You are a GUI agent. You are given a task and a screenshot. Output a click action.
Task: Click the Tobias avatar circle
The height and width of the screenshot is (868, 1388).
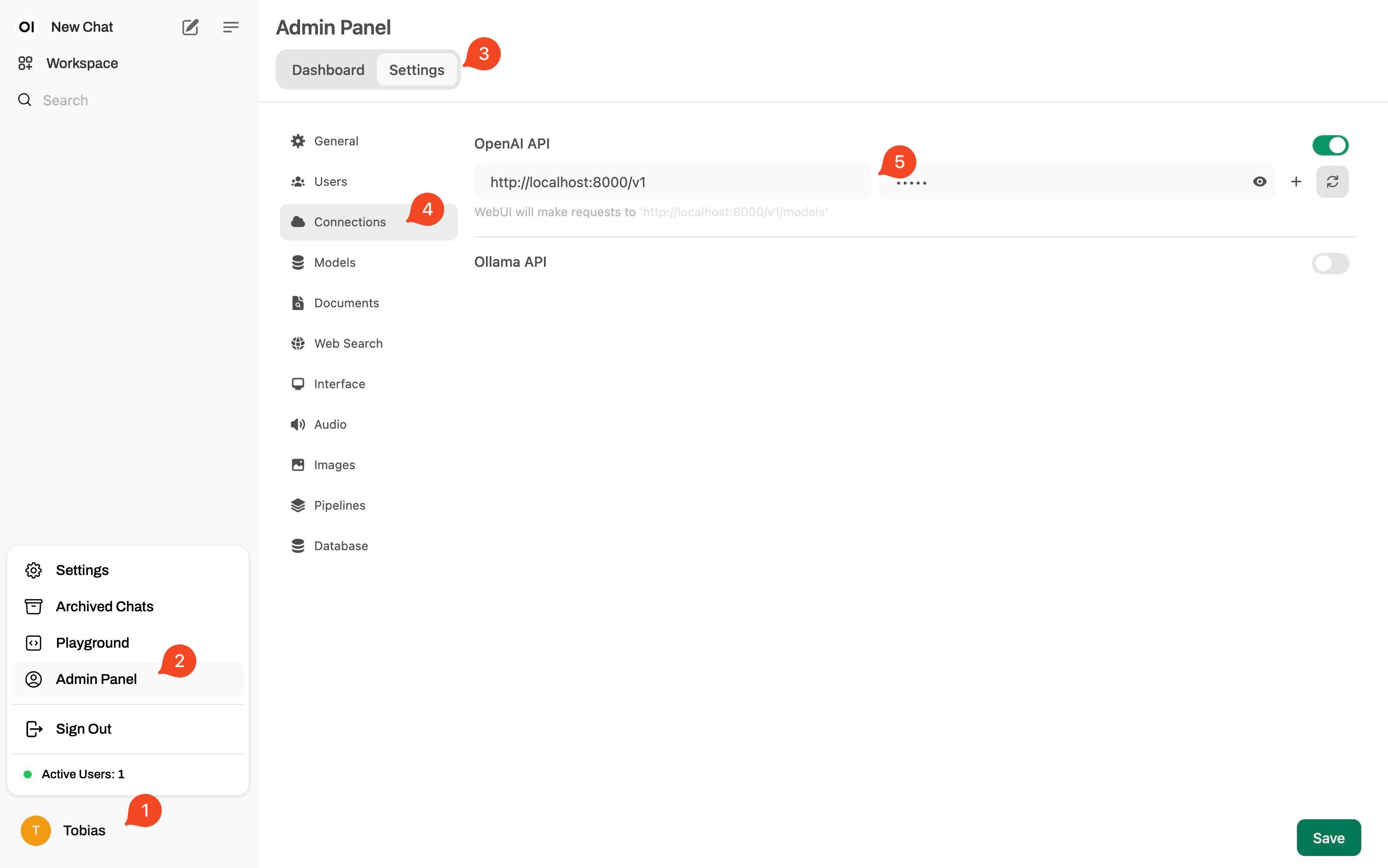click(35, 830)
